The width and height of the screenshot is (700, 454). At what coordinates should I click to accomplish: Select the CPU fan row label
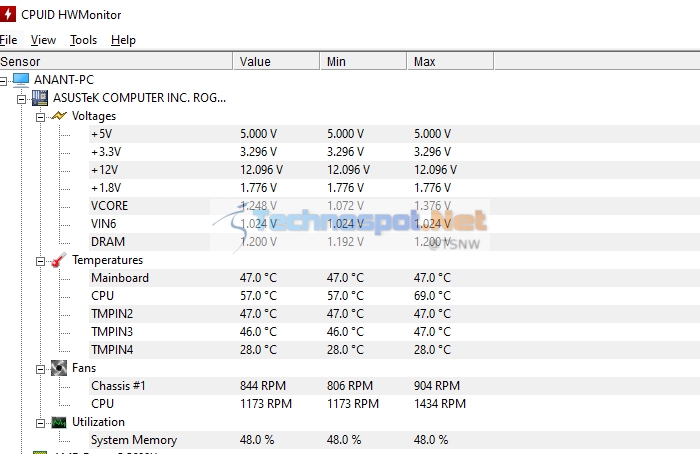[x=102, y=404]
